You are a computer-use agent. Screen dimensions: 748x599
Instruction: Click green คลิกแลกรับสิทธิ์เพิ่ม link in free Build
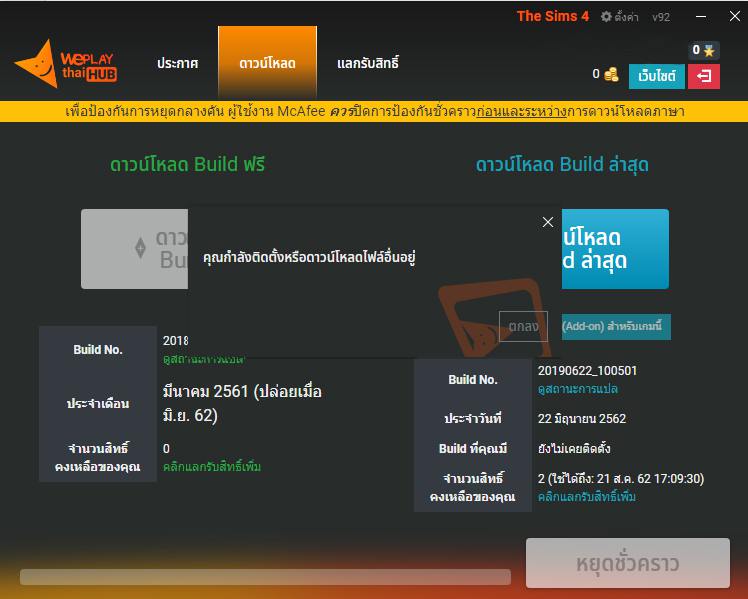coord(212,466)
